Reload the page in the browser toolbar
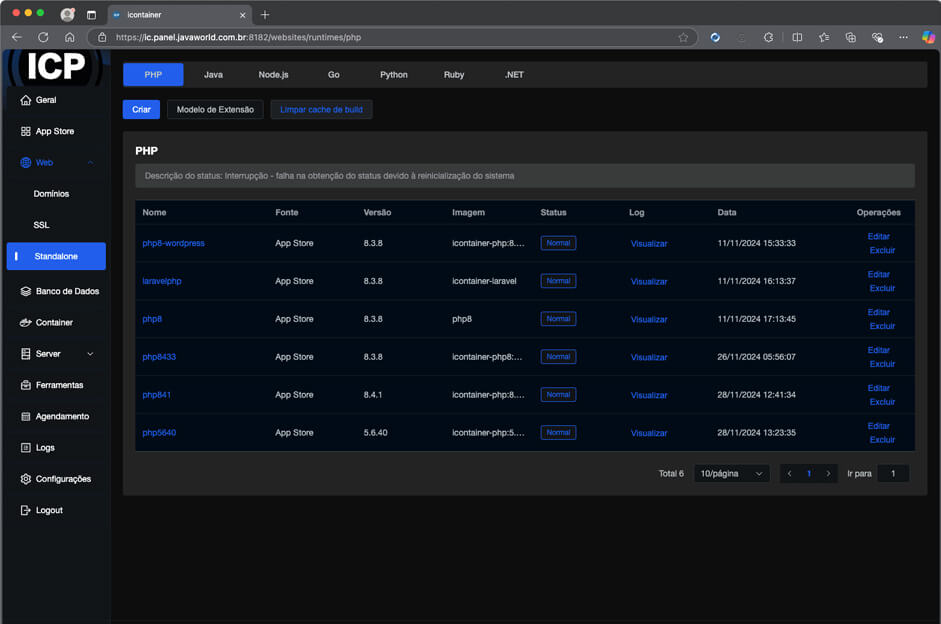The image size is (941, 624). tap(43, 37)
